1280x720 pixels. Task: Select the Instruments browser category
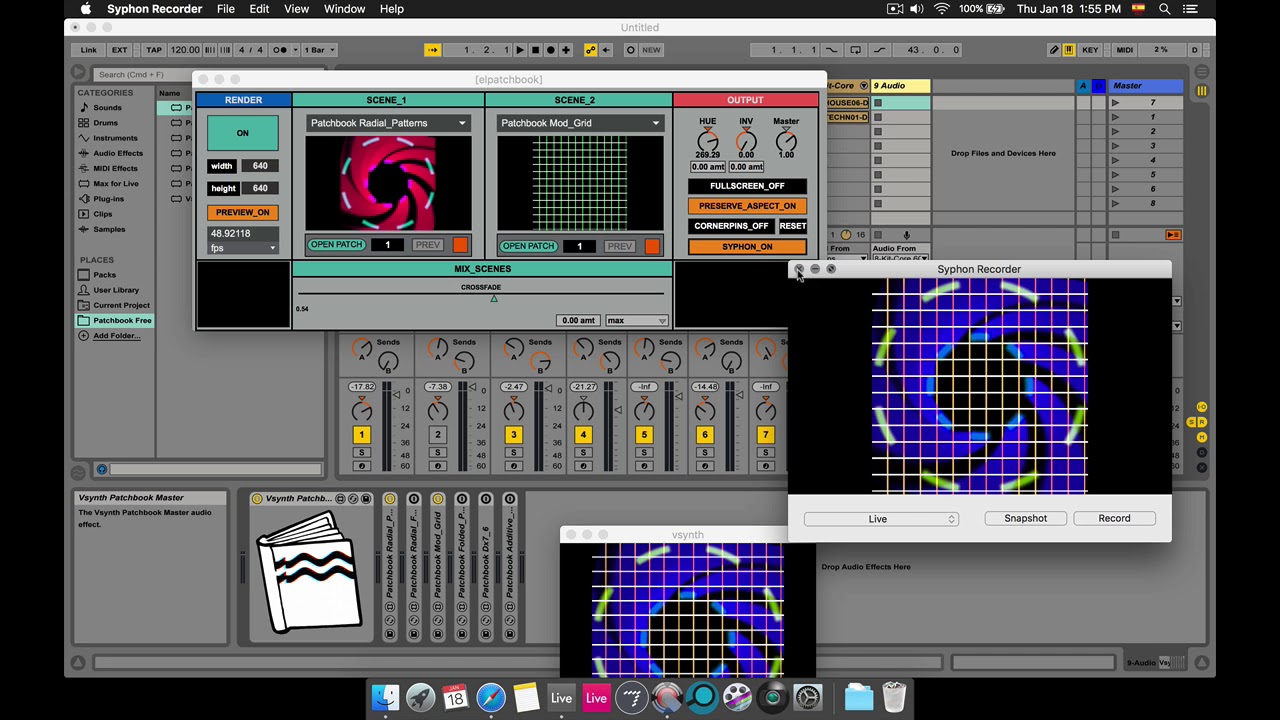[x=115, y=138]
